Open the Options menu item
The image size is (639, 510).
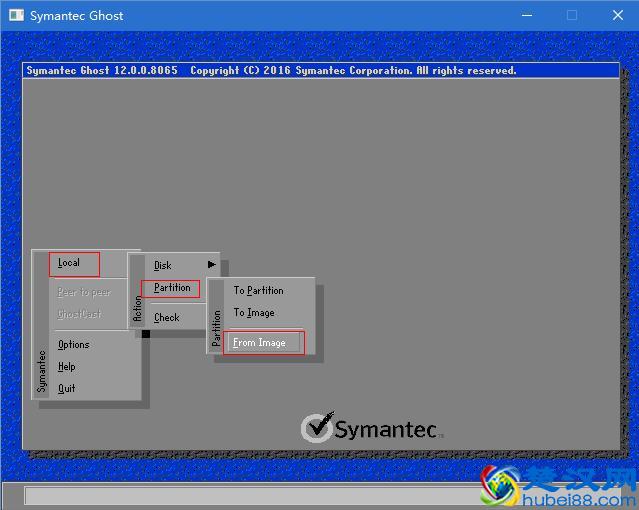(x=74, y=345)
